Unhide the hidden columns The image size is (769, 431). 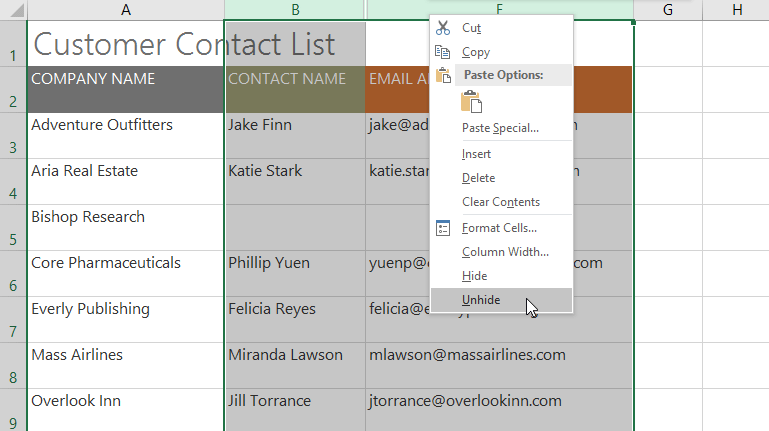point(481,300)
